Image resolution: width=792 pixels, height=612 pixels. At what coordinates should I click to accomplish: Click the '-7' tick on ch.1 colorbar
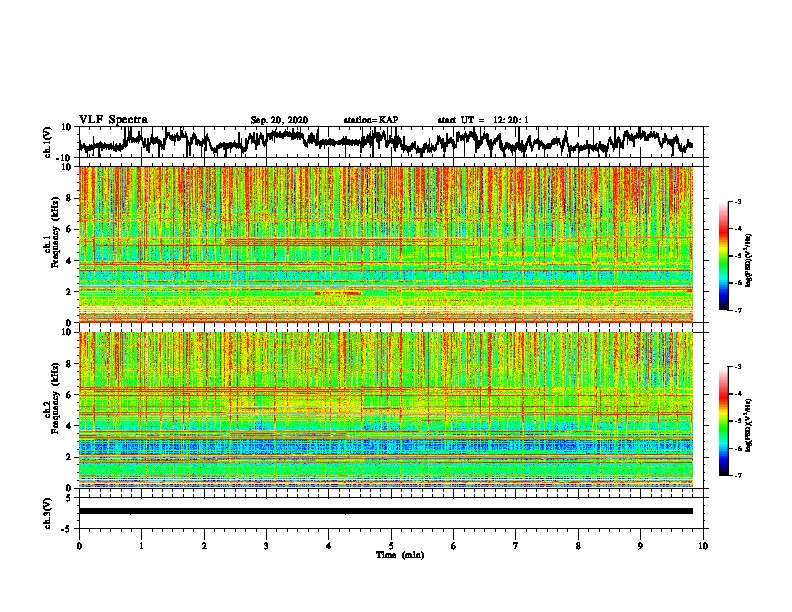(738, 310)
